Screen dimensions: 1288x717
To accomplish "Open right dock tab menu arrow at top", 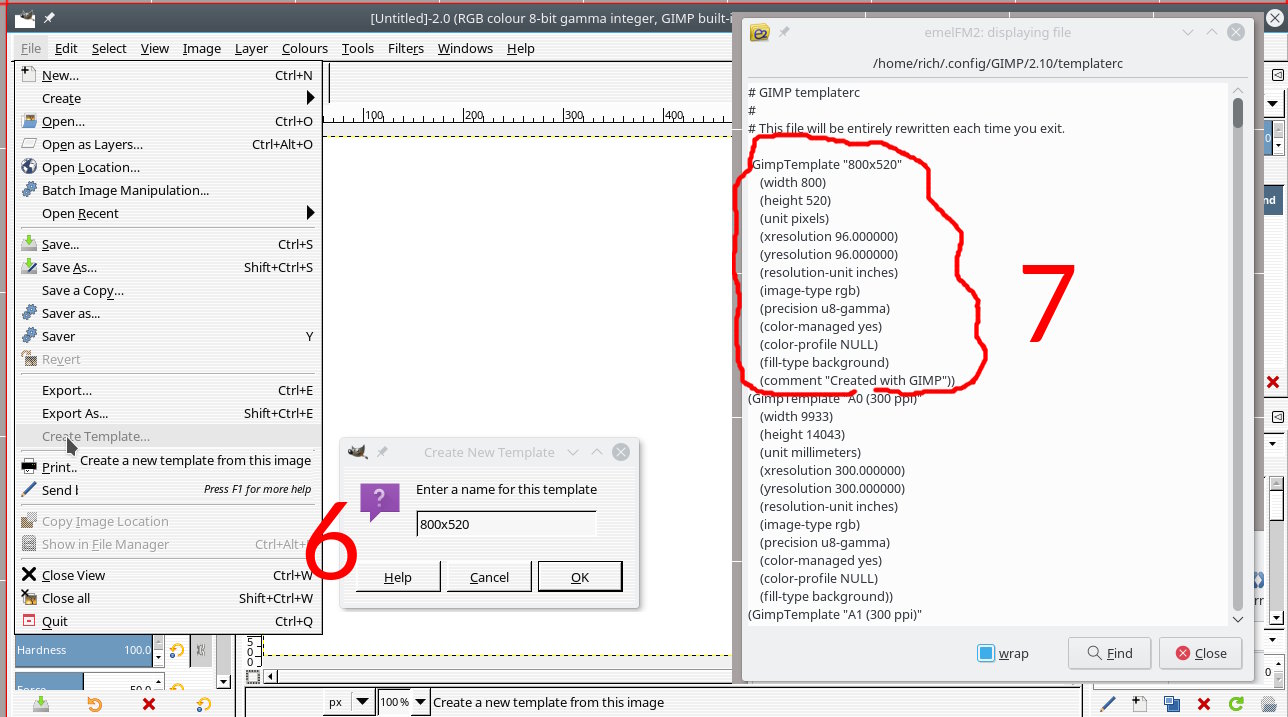I will 1278,76.
